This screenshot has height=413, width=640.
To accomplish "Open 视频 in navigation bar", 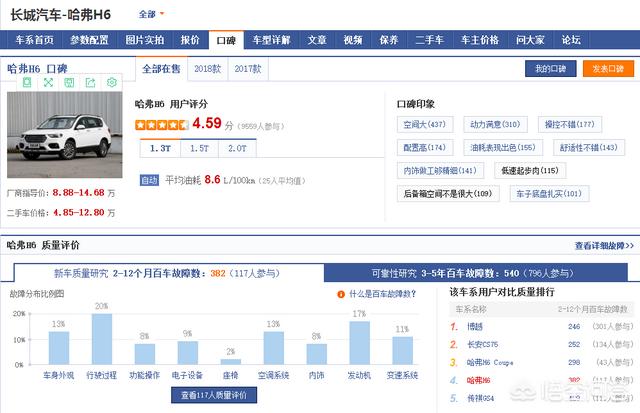I will point(353,40).
